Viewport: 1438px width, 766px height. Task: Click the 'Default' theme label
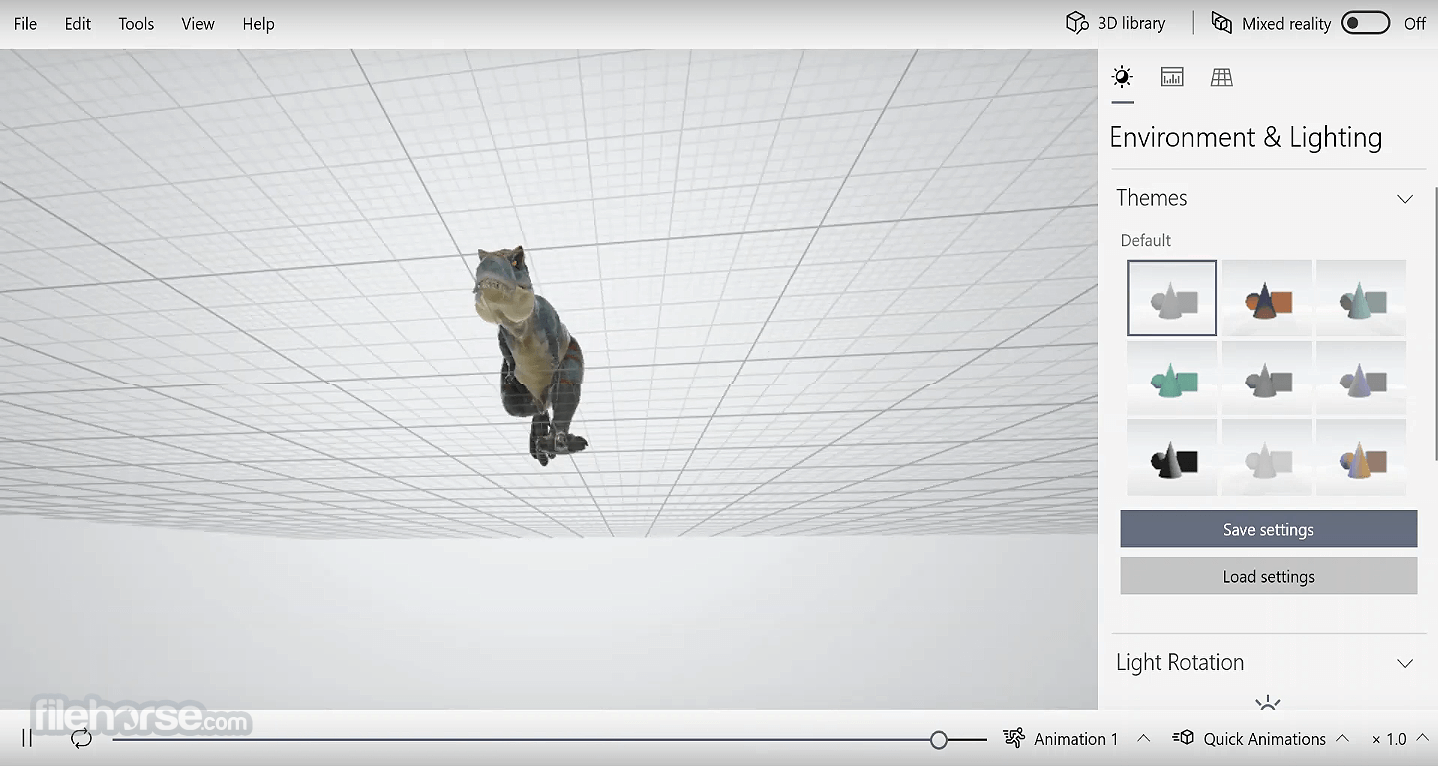pos(1145,240)
